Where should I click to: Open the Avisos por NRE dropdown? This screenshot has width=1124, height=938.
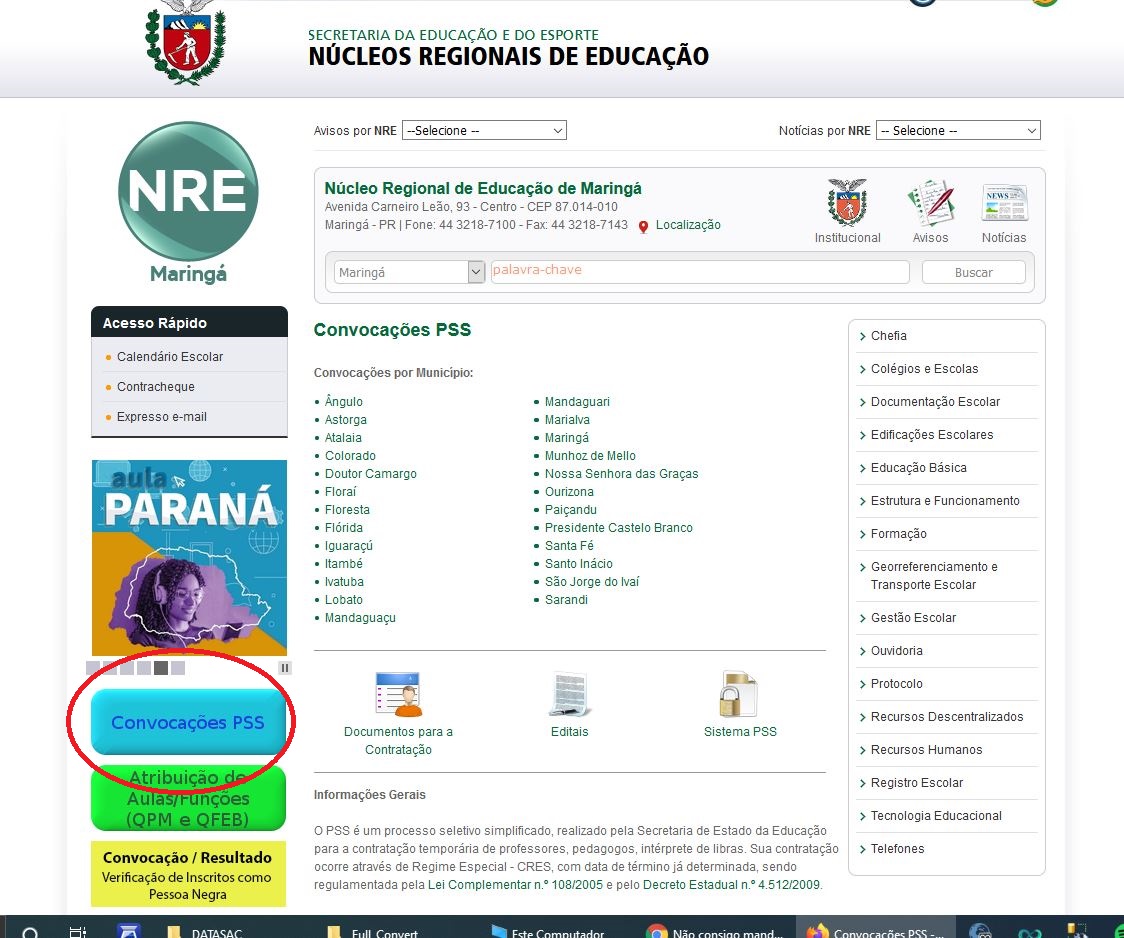click(484, 131)
